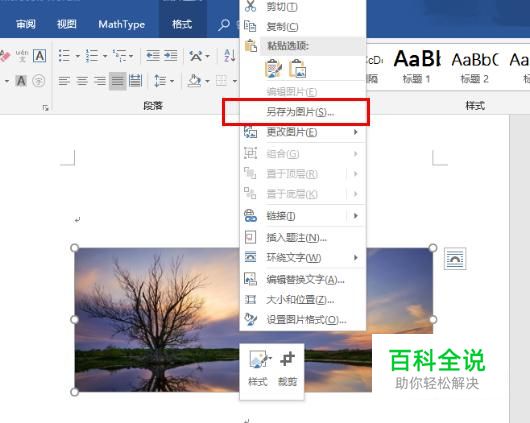Open 大小和位置 dialog
This screenshot has width=530, height=423.
pyautogui.click(x=303, y=300)
